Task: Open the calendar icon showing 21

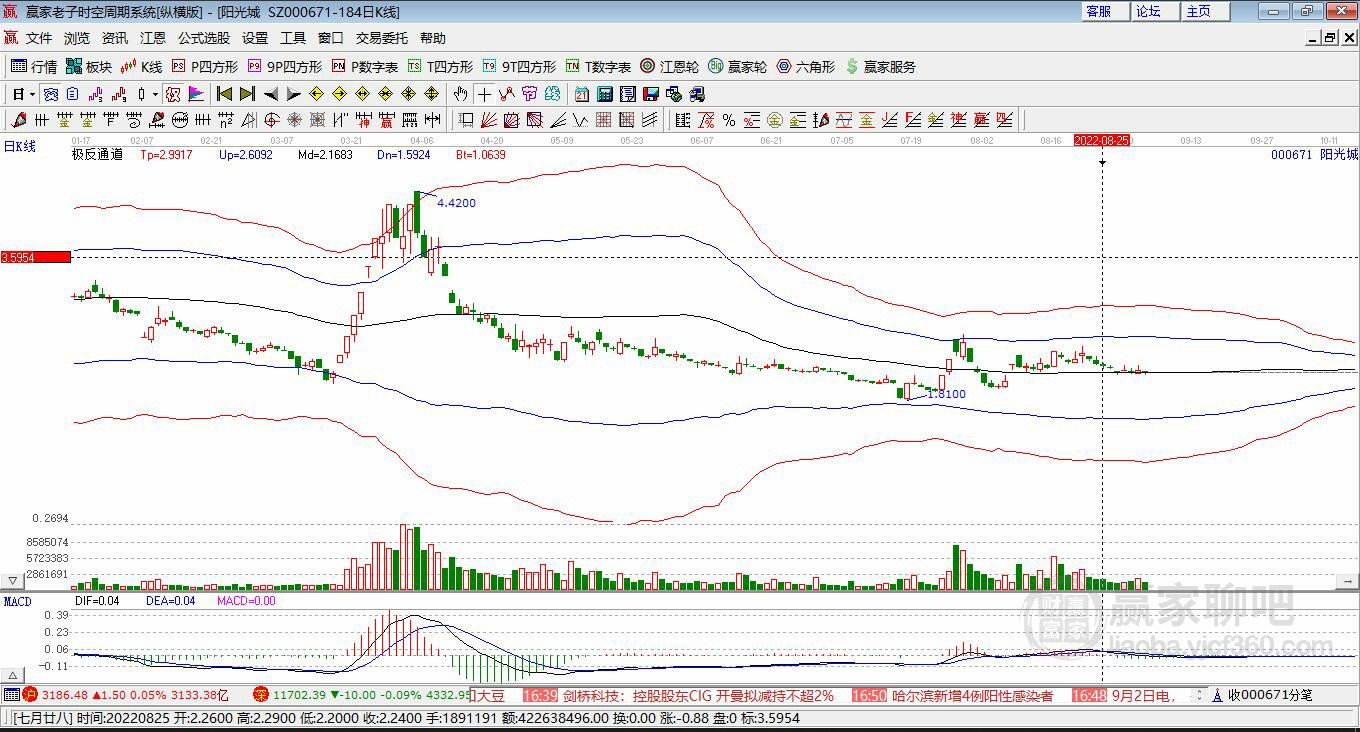Action: (582, 94)
